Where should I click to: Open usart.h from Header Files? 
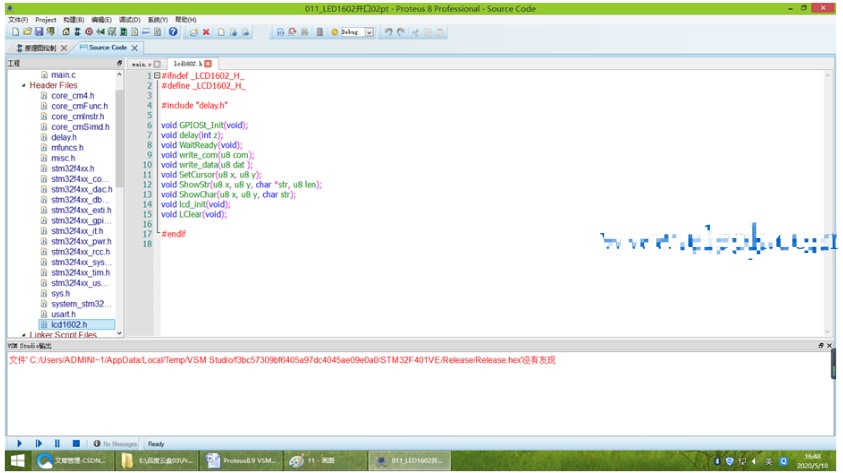pos(63,314)
